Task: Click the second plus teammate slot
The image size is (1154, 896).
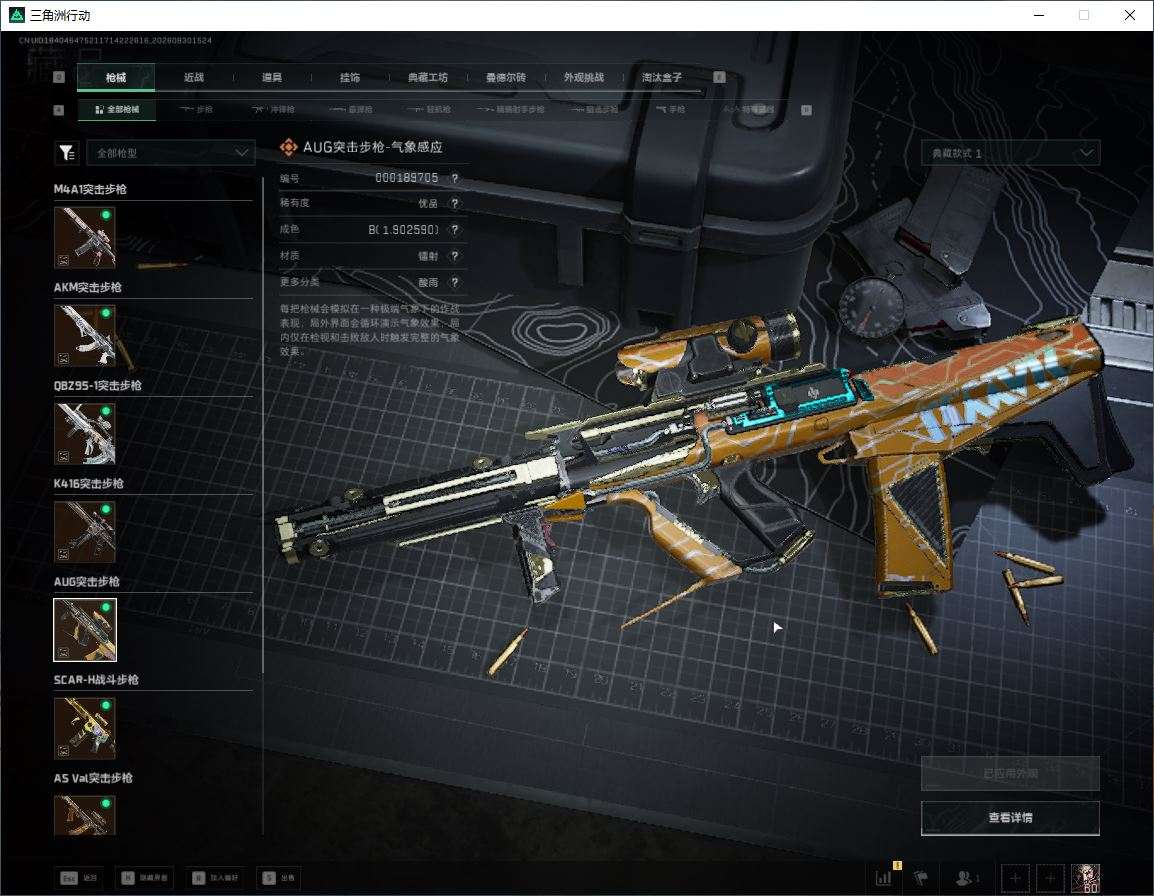Action: click(1050, 878)
